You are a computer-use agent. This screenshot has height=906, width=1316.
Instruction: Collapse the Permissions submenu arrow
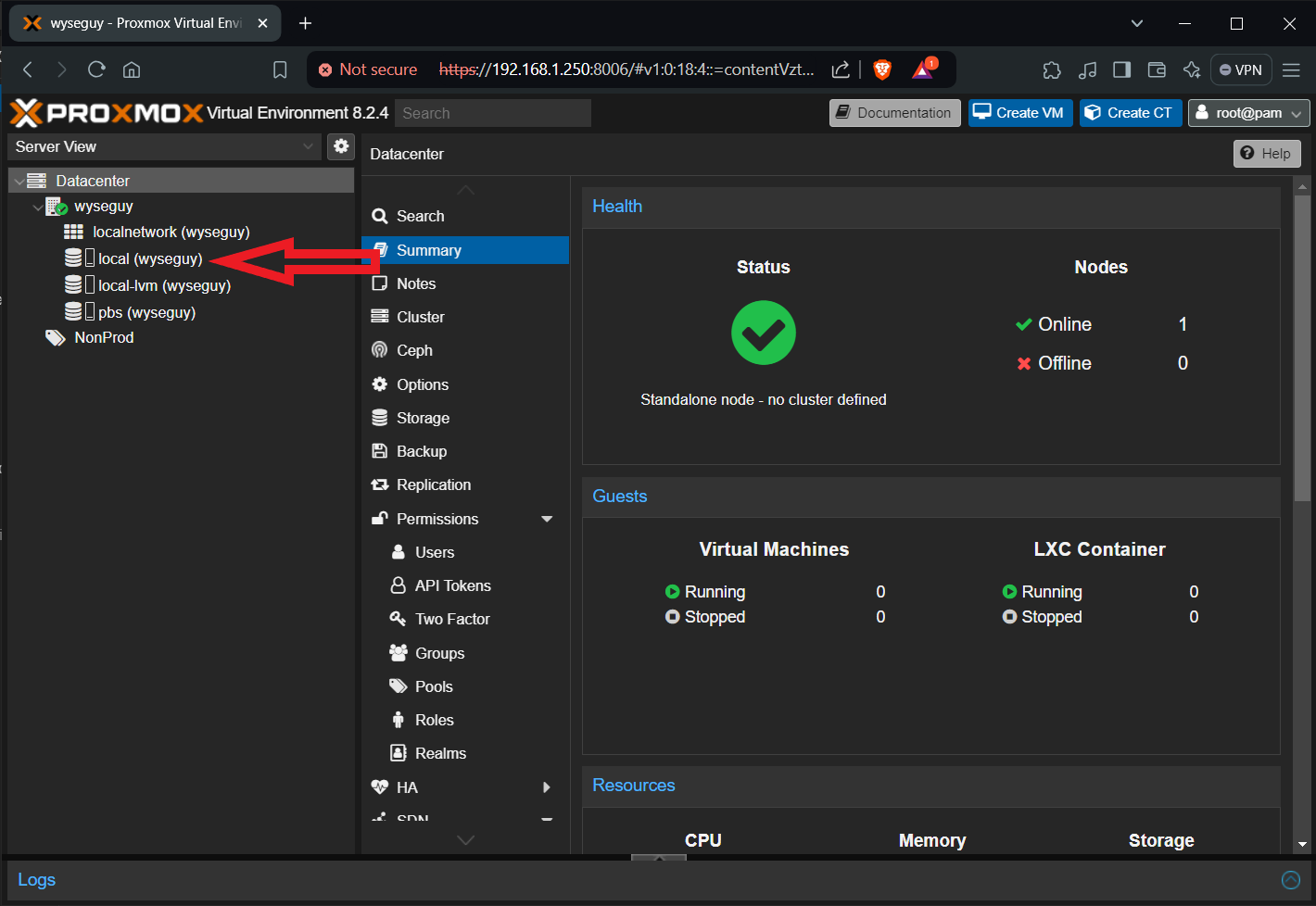pyautogui.click(x=547, y=519)
